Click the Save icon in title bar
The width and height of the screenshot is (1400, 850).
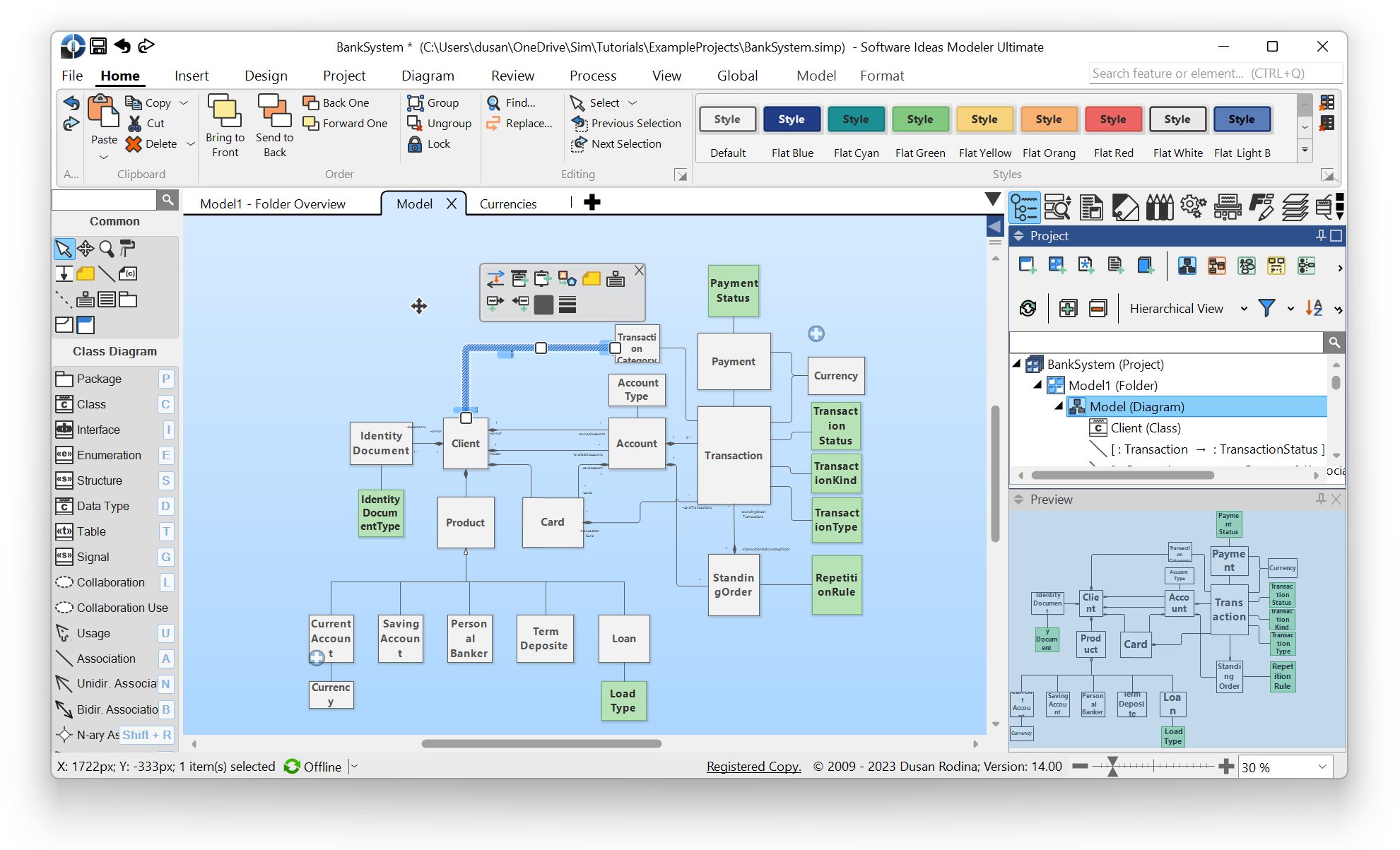point(98,46)
